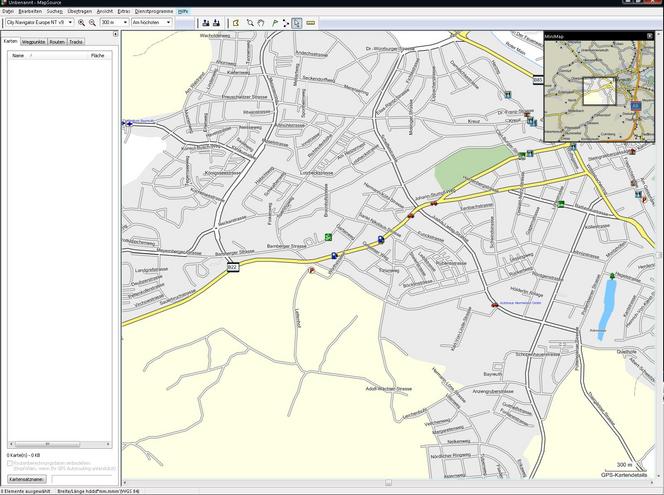Image resolution: width=664 pixels, height=495 pixels.
Task: Select the hand pan tool
Action: [x=261, y=22]
